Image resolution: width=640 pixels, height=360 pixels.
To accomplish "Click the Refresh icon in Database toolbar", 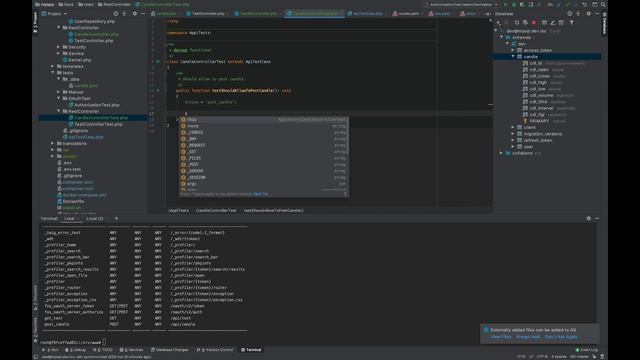I will pos(517,22).
